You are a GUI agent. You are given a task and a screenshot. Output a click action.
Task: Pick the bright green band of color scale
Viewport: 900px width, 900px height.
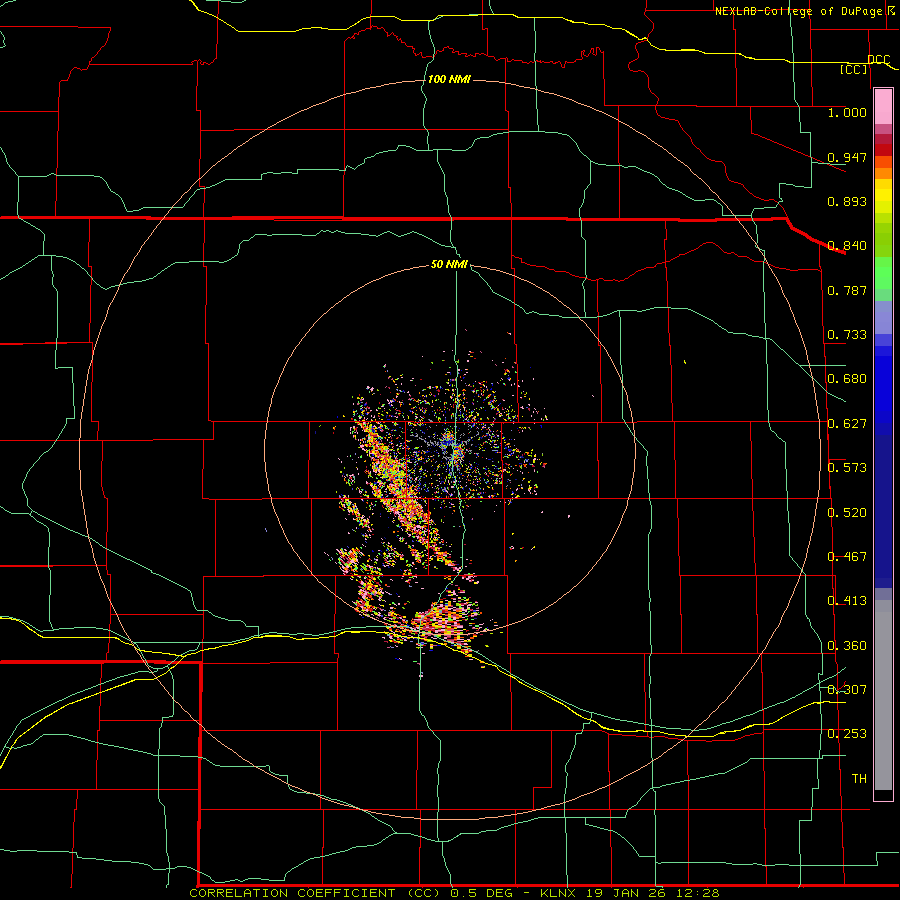(x=883, y=273)
